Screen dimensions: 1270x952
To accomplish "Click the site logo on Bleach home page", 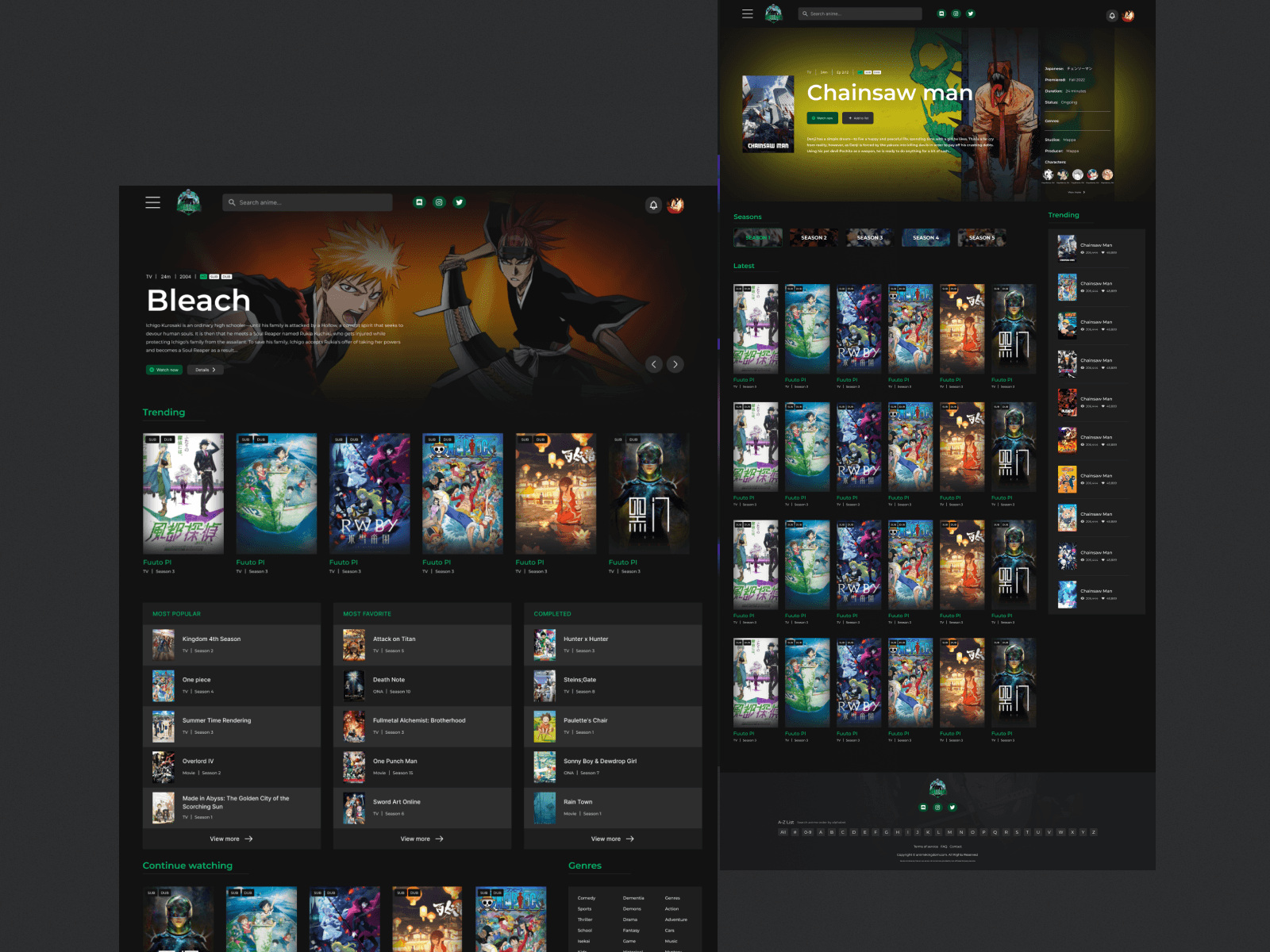I will click(189, 202).
